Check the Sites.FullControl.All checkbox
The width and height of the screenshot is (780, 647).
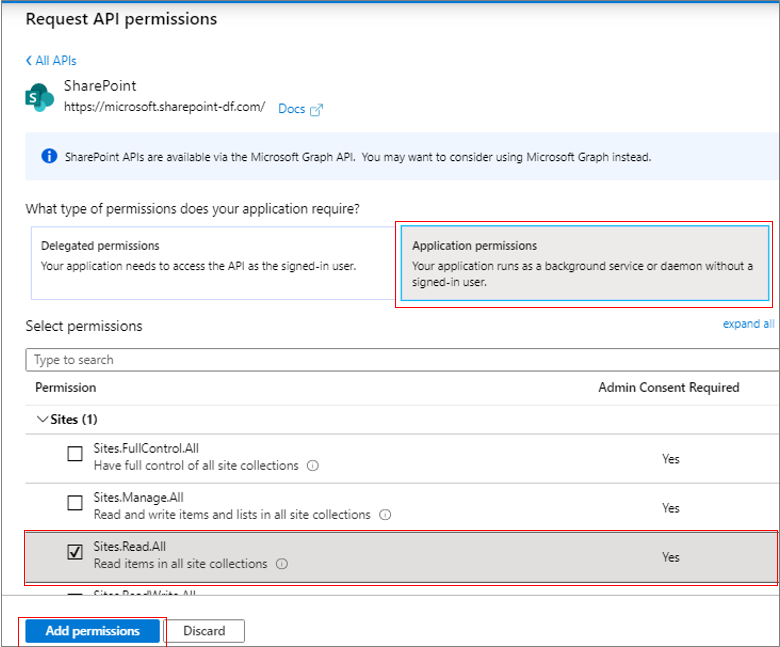point(75,453)
